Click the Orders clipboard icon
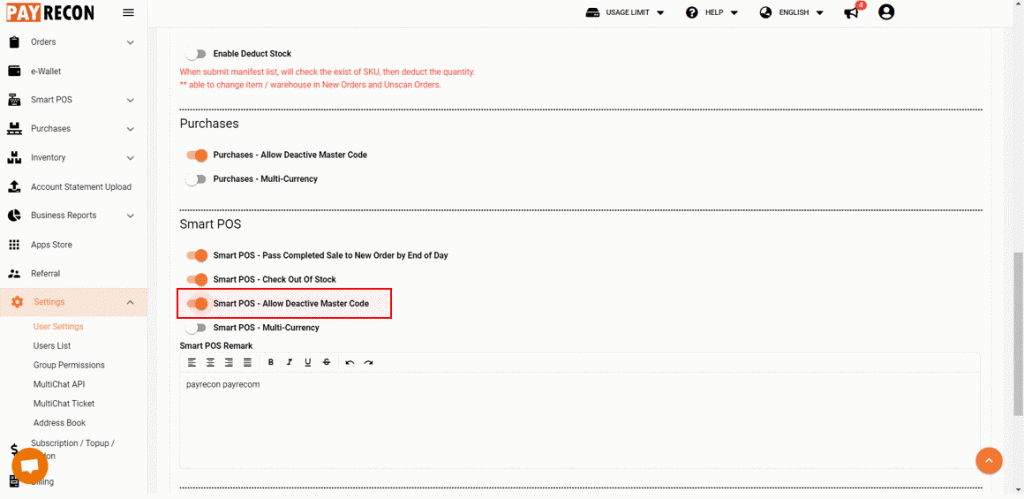This screenshot has height=499, width=1024. coord(14,42)
